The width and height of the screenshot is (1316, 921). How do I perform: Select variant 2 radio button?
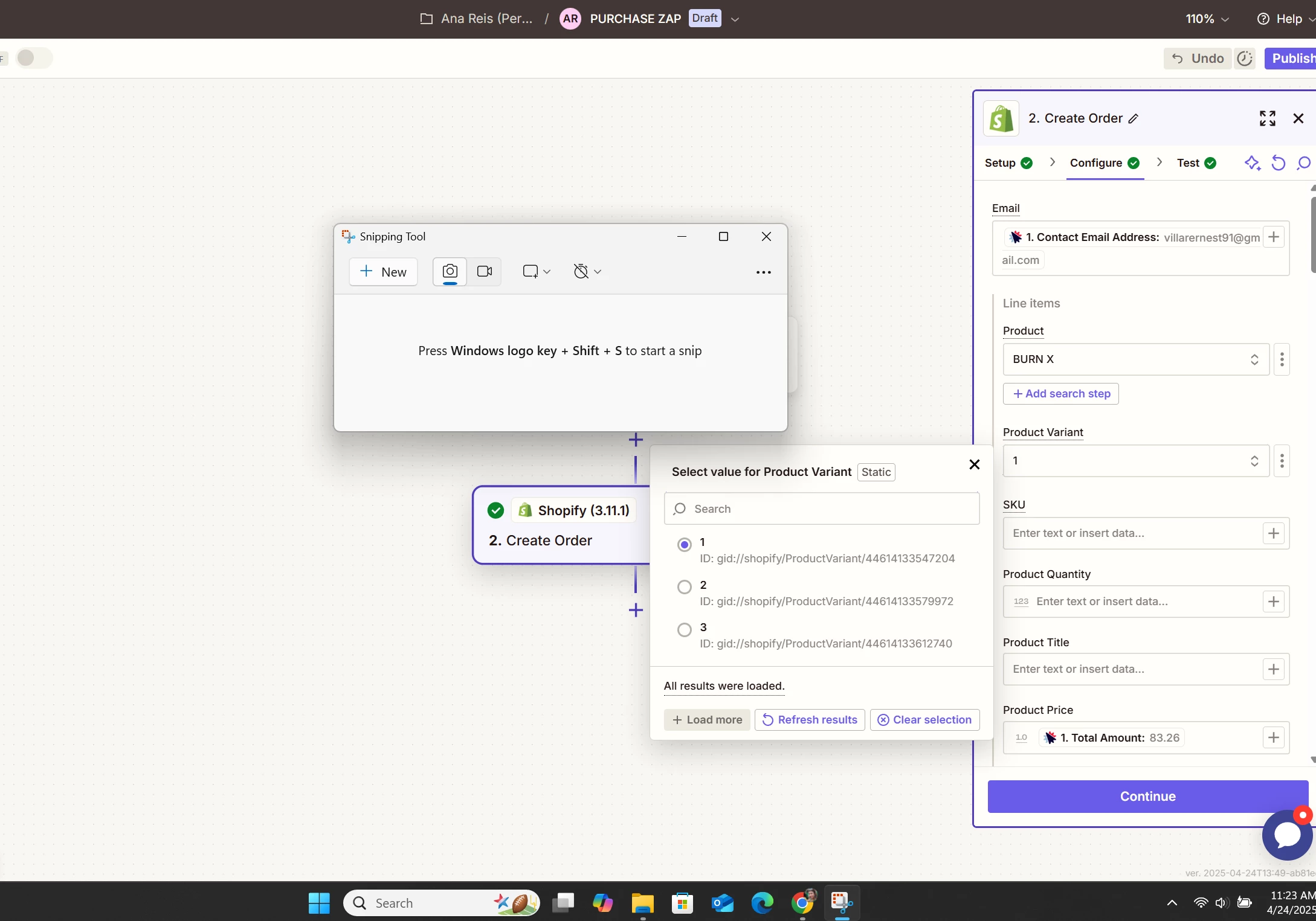(684, 587)
